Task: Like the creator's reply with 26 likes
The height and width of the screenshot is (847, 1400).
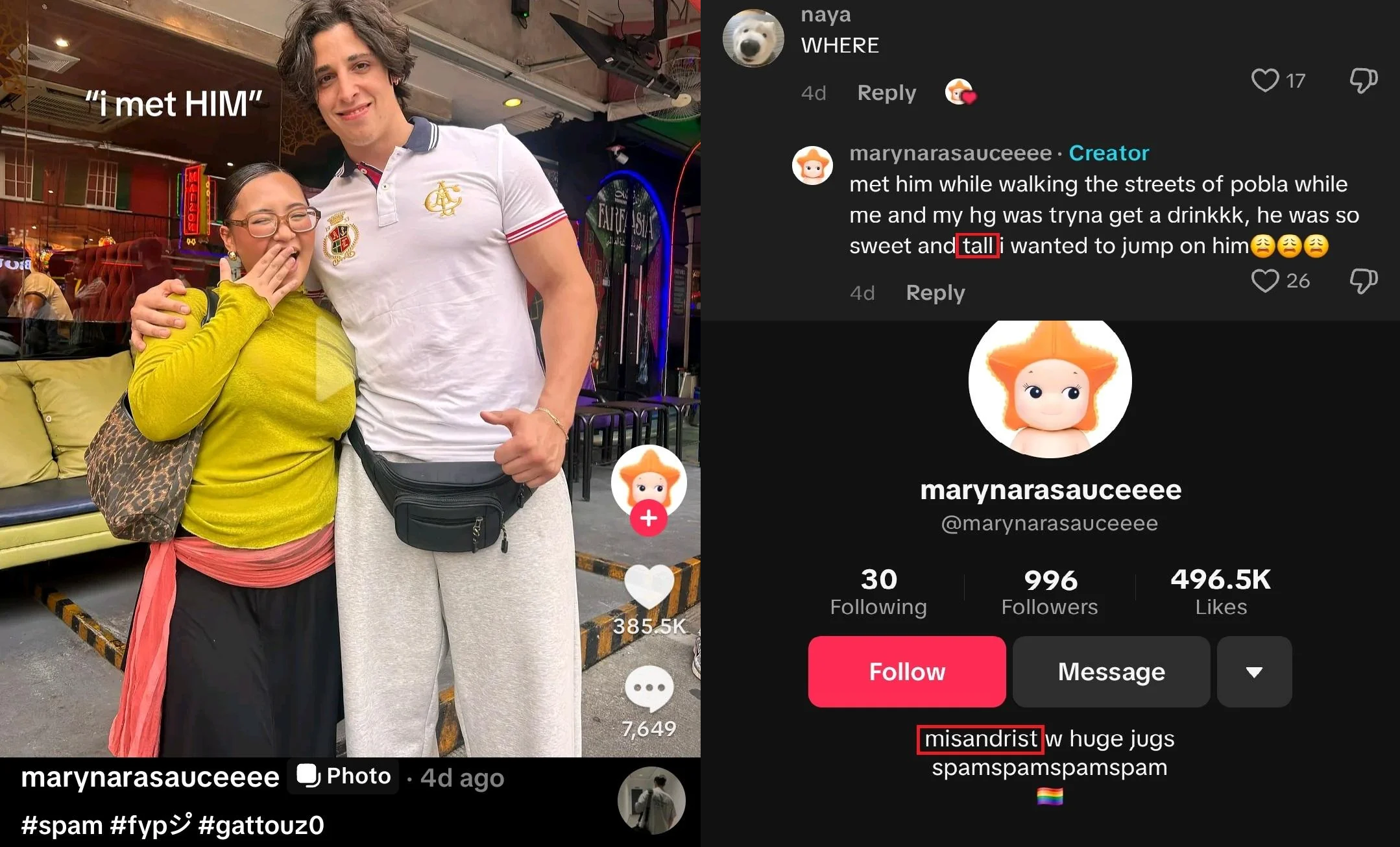Action: pos(1264,281)
